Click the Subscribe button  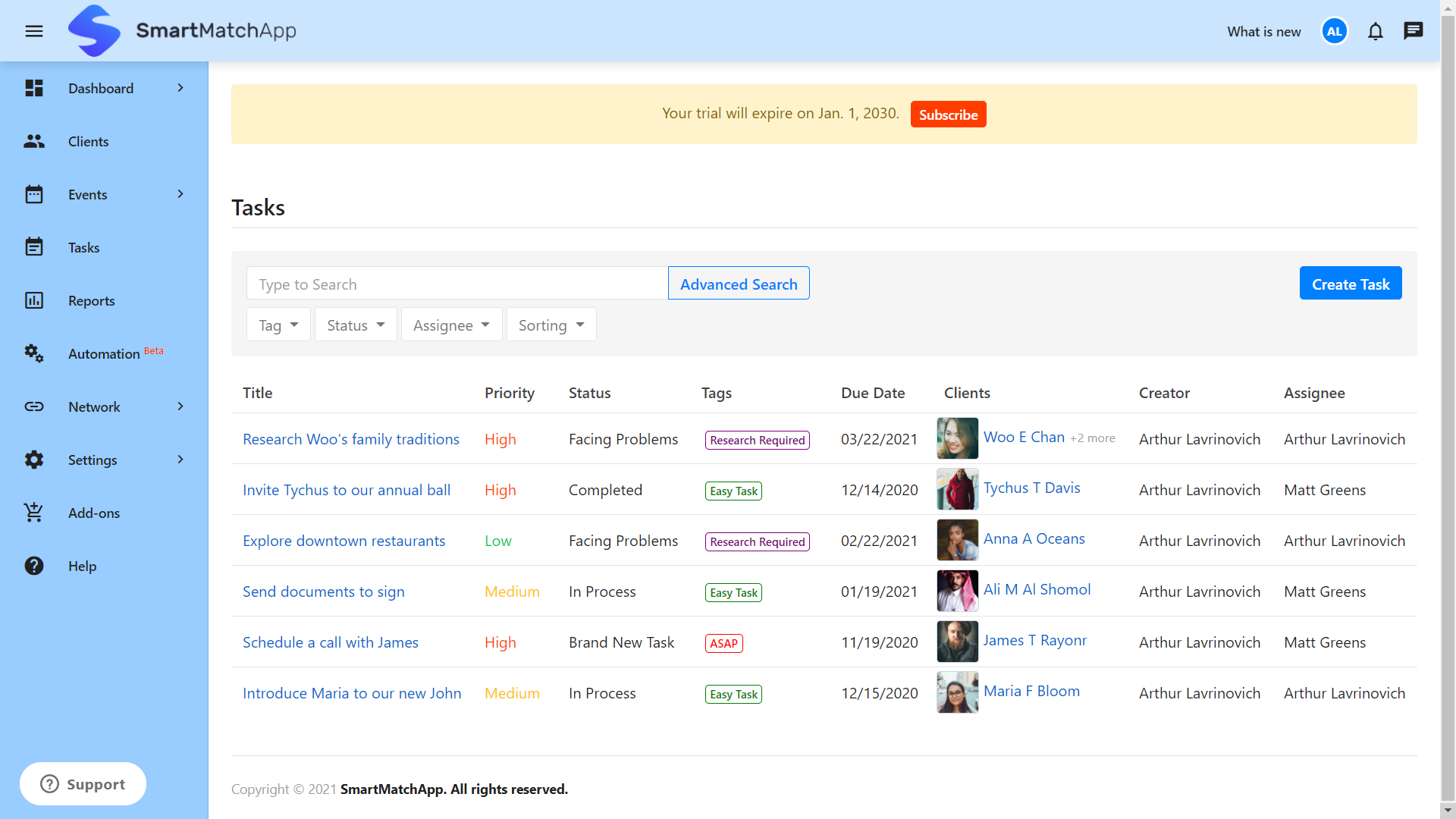pos(948,115)
